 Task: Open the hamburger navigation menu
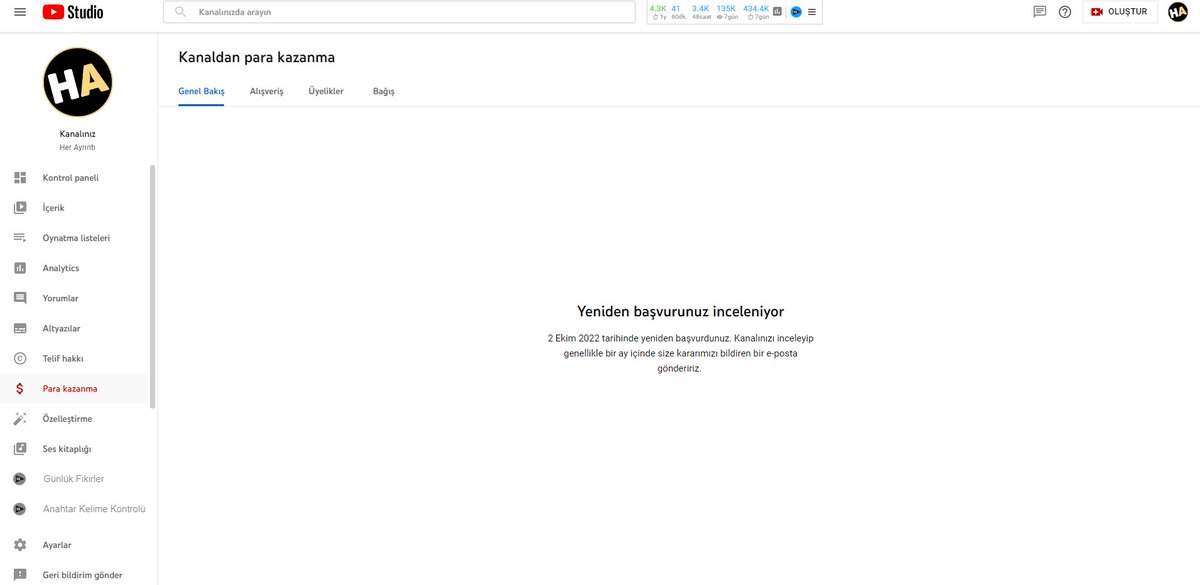pyautogui.click(x=20, y=12)
